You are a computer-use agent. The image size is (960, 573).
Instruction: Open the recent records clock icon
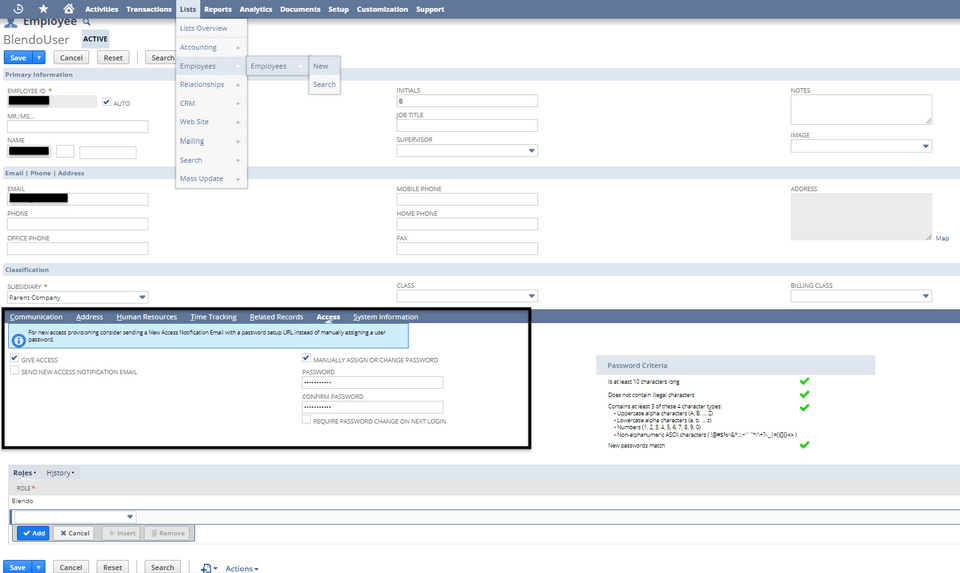click(x=19, y=9)
